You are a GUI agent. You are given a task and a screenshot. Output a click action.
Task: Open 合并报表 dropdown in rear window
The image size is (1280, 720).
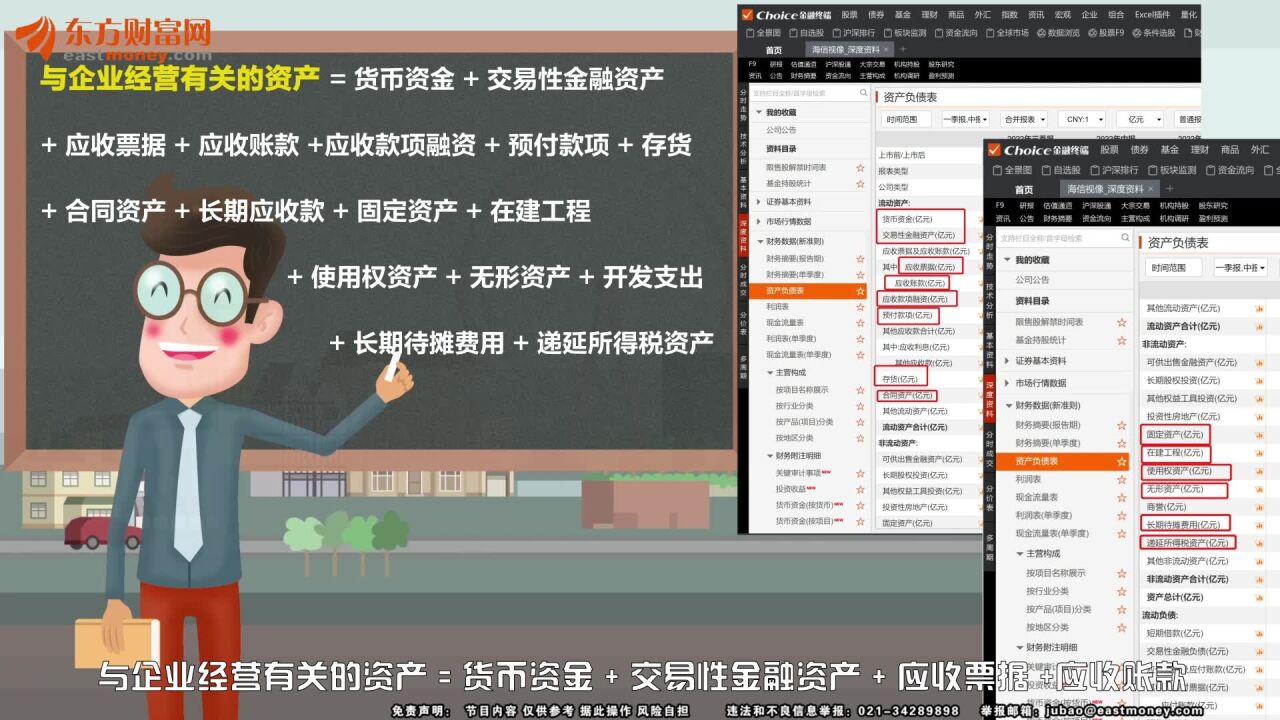click(1023, 119)
